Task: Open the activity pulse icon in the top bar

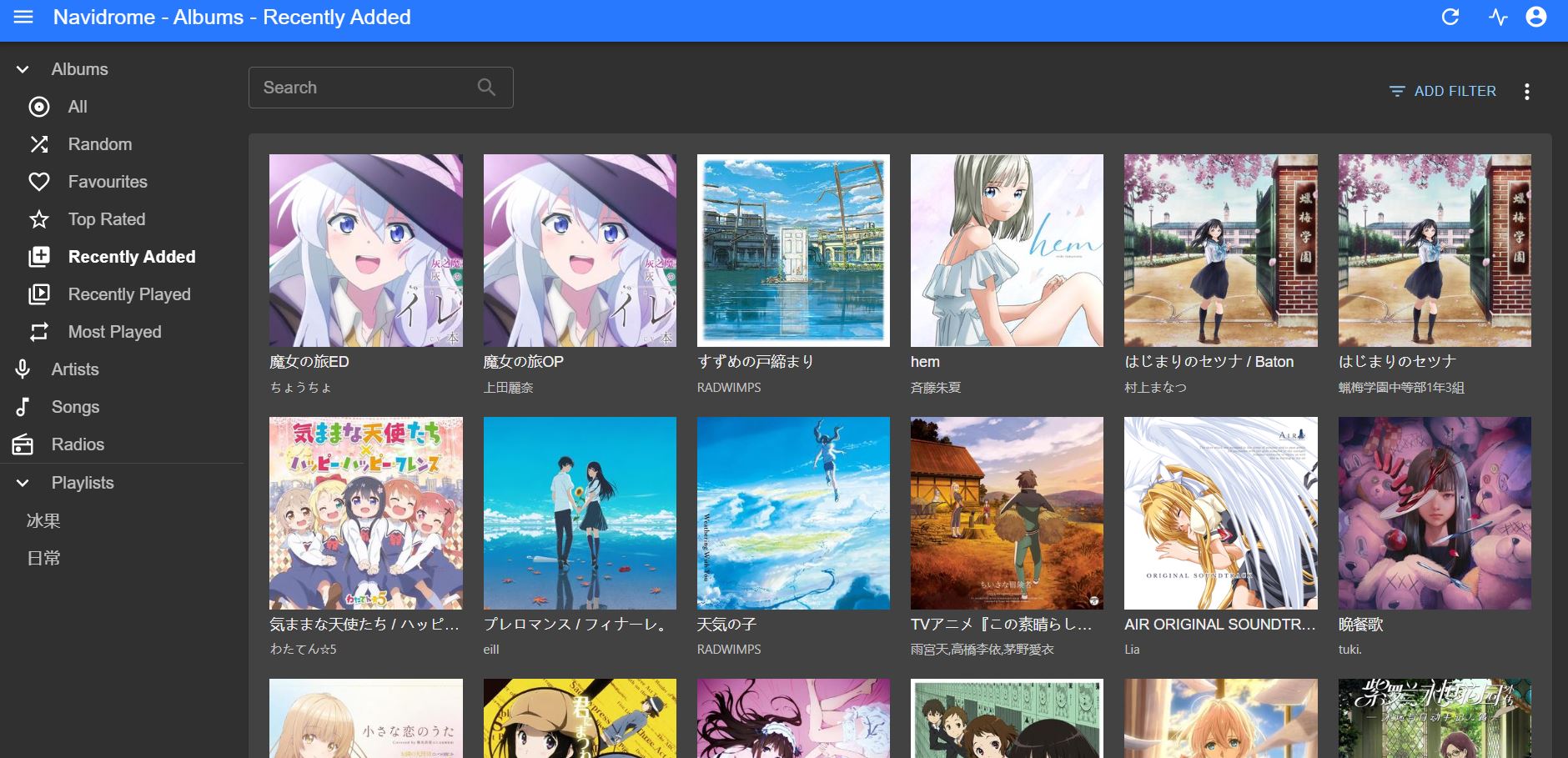Action: click(x=1498, y=18)
